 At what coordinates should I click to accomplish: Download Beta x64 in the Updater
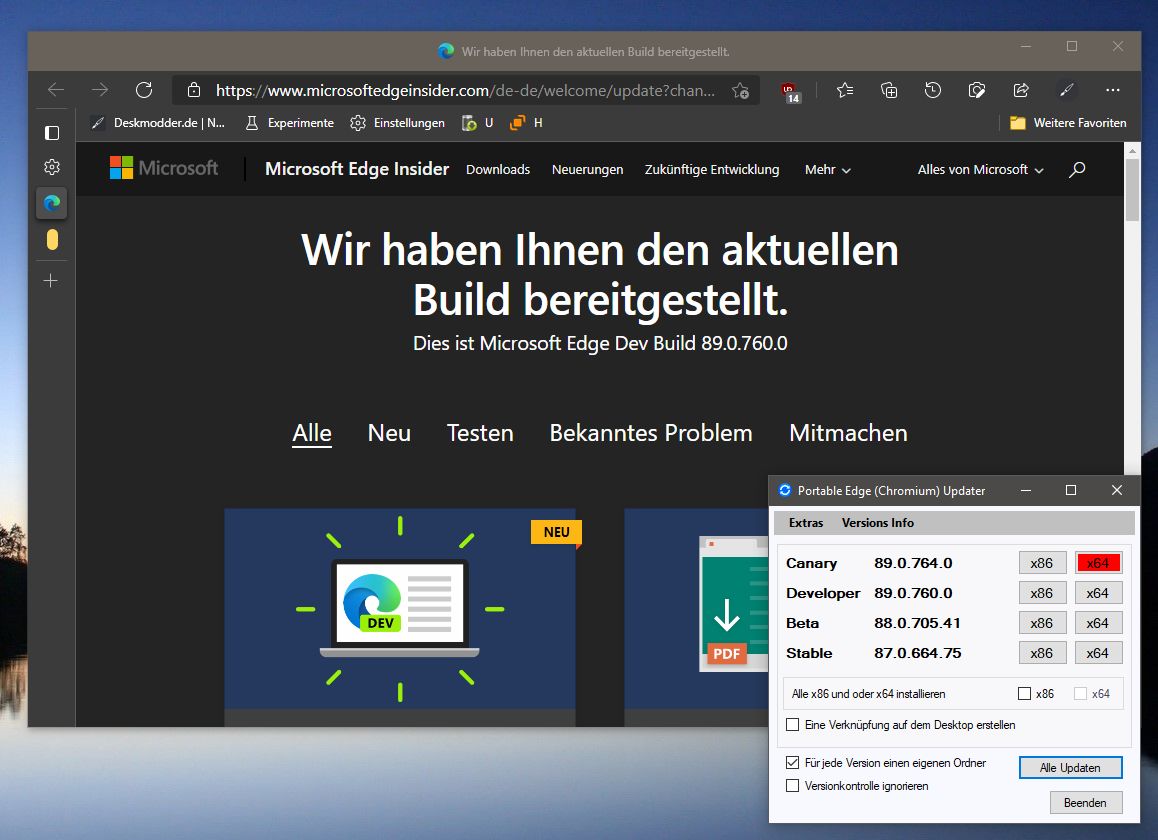point(1098,623)
